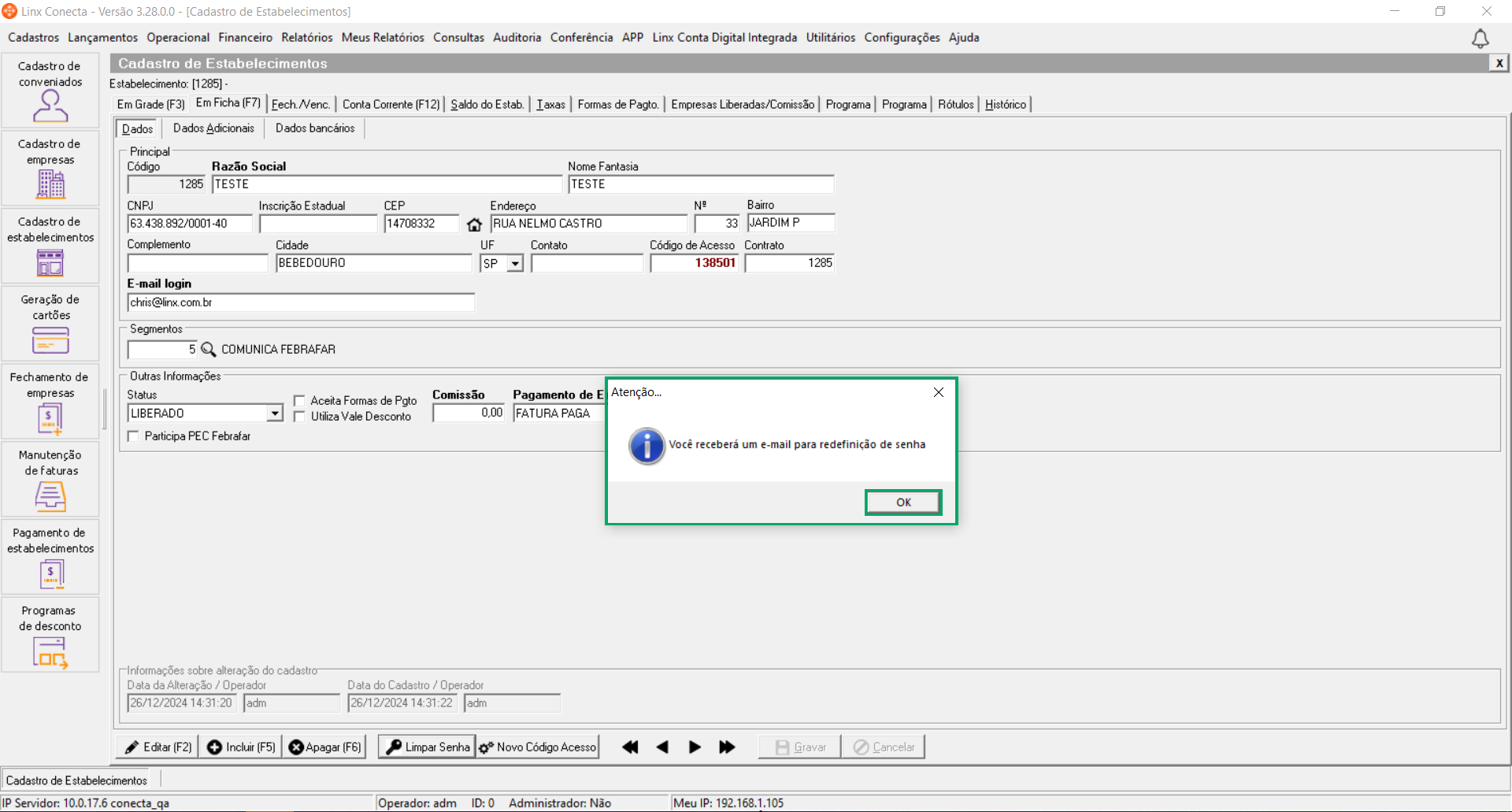Click Limpar Senha key button
The width and height of the screenshot is (1512, 812).
point(427,747)
